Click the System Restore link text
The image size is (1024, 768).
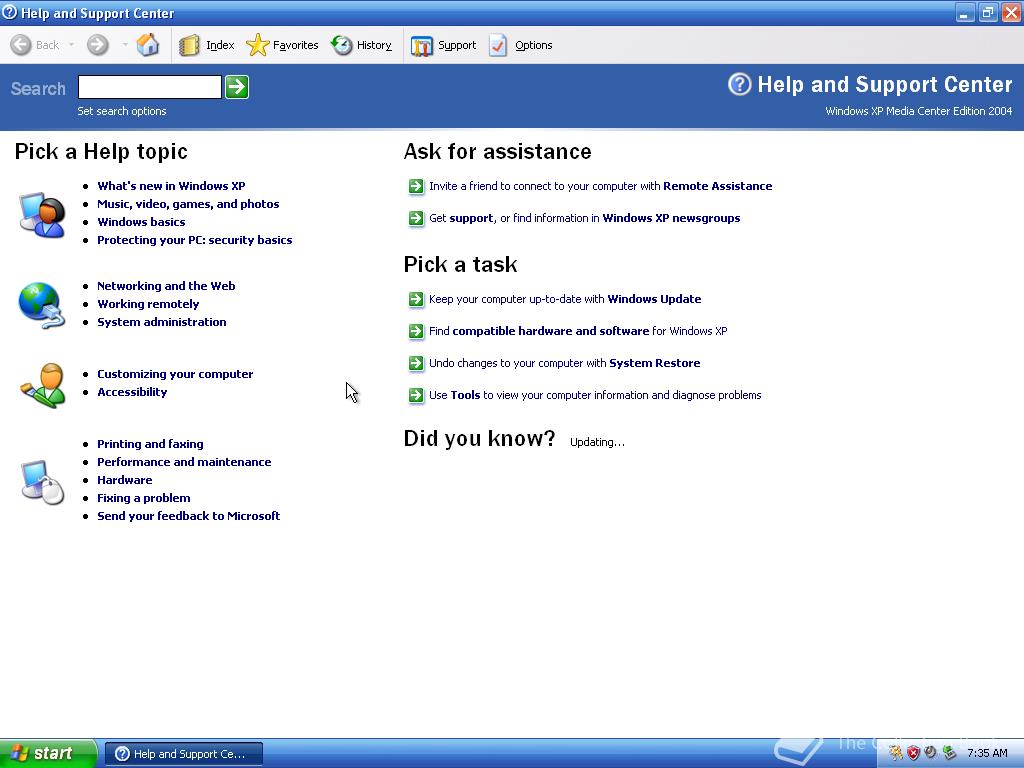(654, 363)
